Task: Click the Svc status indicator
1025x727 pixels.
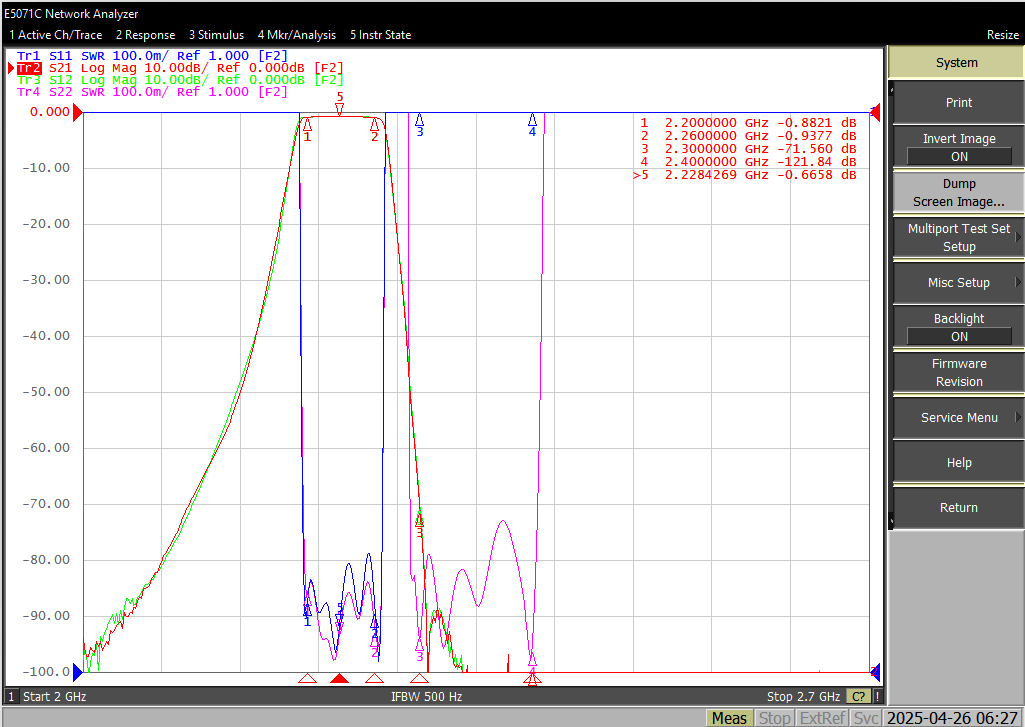Action: tap(866, 718)
